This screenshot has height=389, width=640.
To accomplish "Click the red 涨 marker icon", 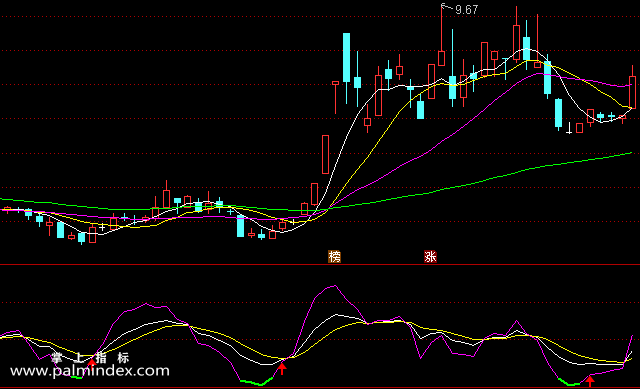I will [x=430, y=256].
